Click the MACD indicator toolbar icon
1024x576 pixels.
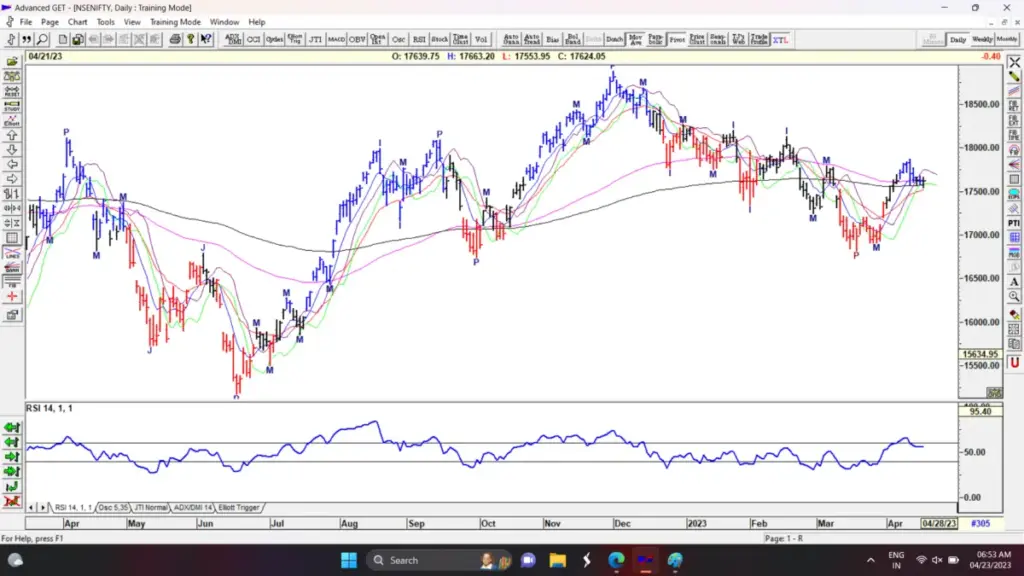click(336, 39)
